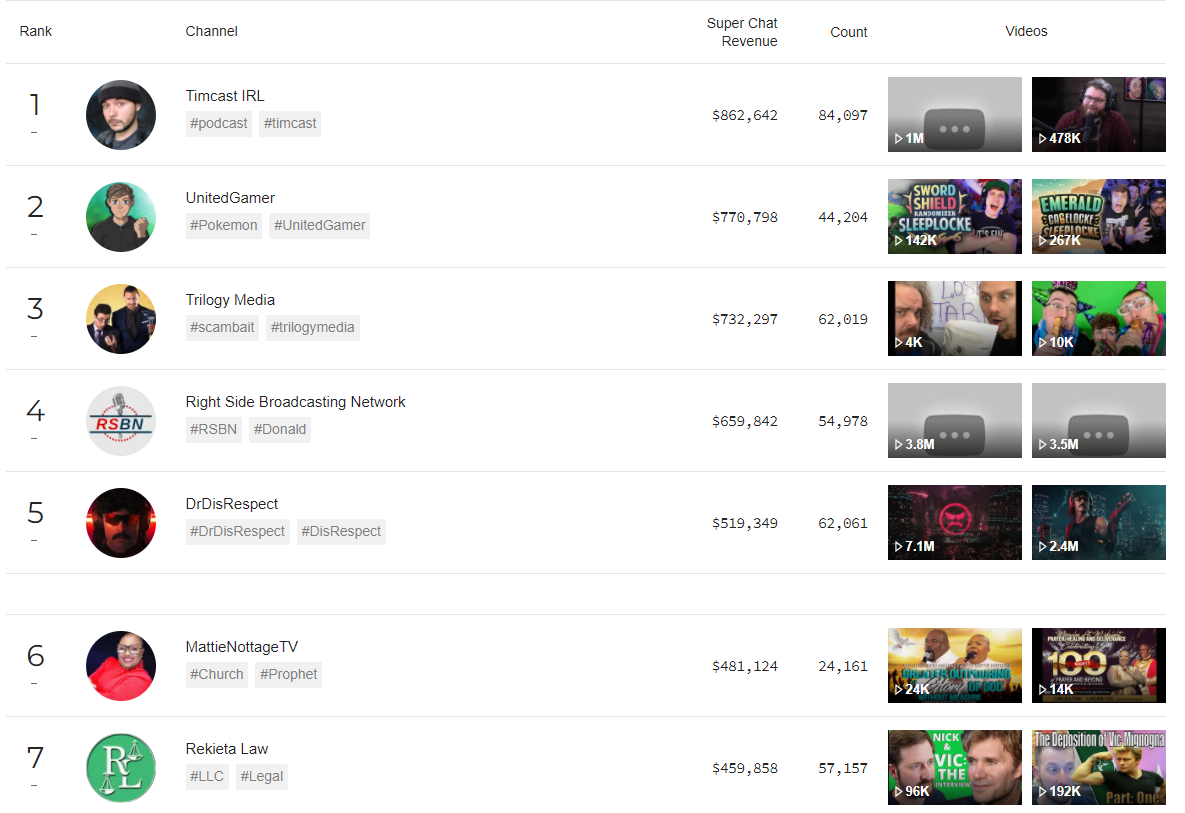1185x813 pixels.
Task: Open MattieNottageTV channel name link
Action: pos(242,647)
